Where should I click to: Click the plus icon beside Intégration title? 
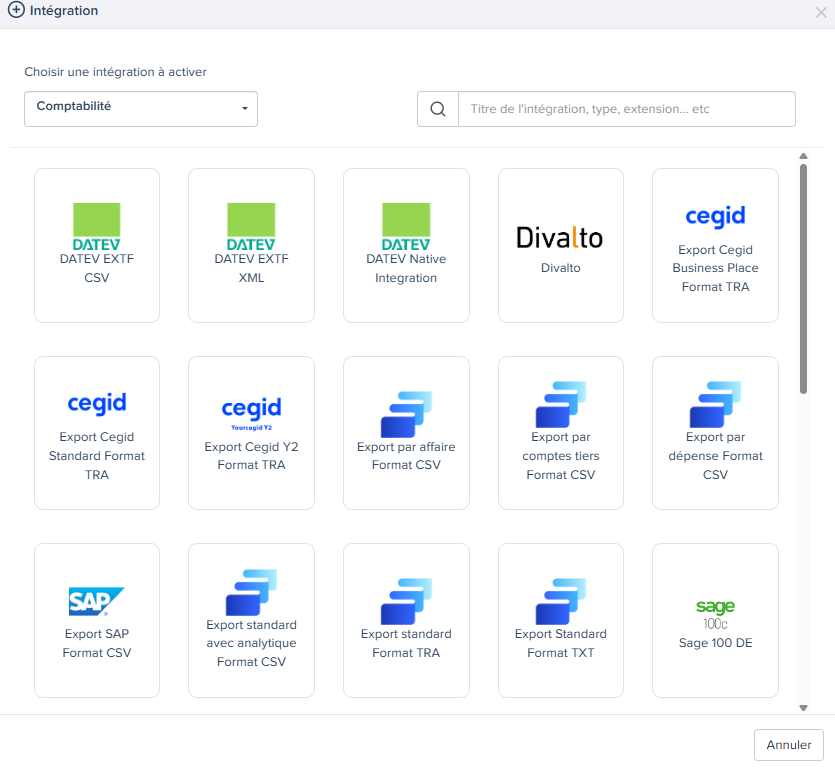(x=16, y=10)
